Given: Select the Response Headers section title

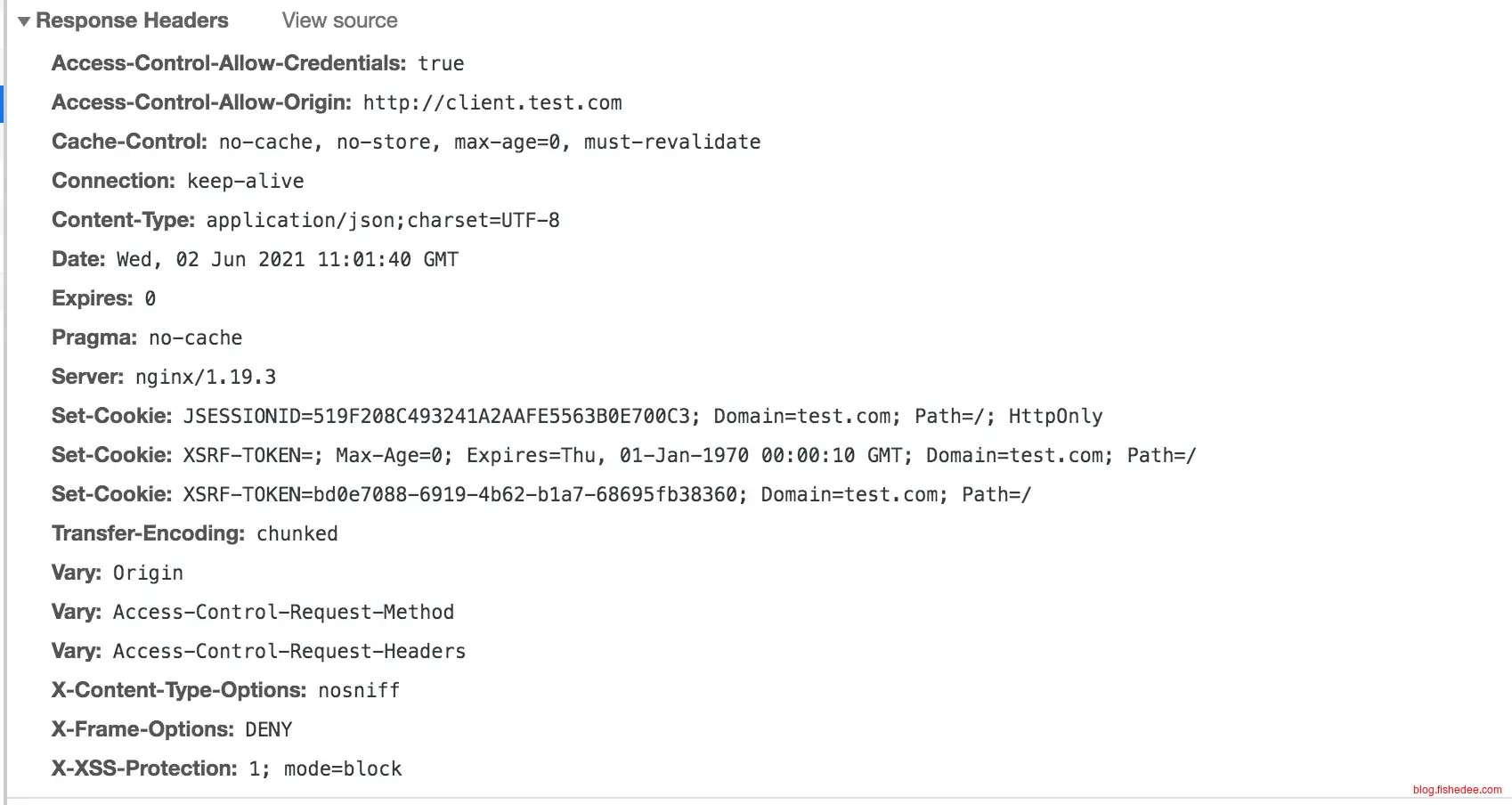Looking at the screenshot, I should [132, 20].
